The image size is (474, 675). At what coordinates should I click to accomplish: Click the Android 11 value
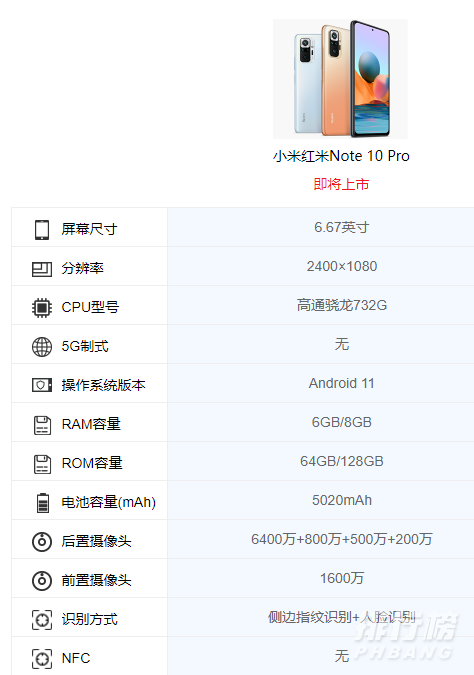(341, 383)
